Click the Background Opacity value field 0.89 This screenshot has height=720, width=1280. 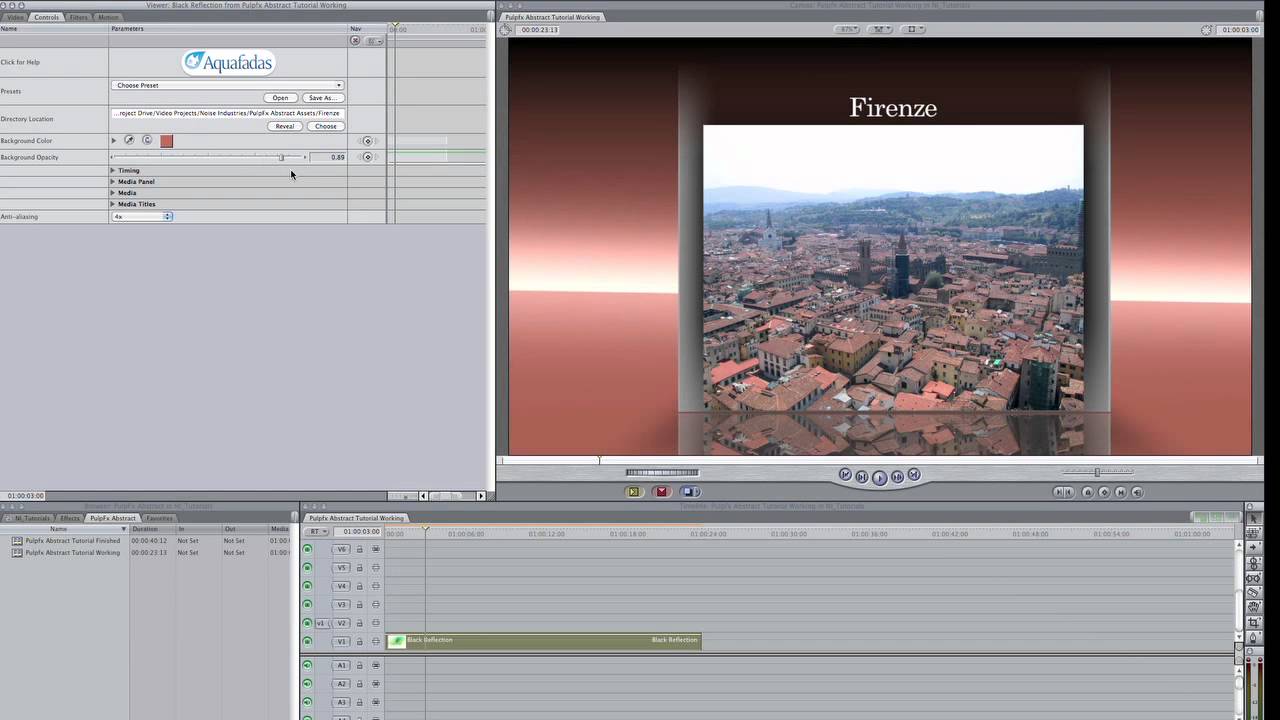327,157
